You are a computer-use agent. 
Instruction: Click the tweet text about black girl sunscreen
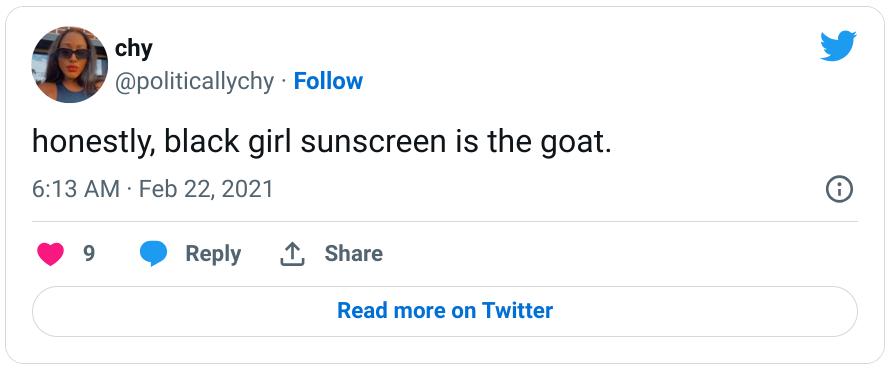click(x=322, y=142)
